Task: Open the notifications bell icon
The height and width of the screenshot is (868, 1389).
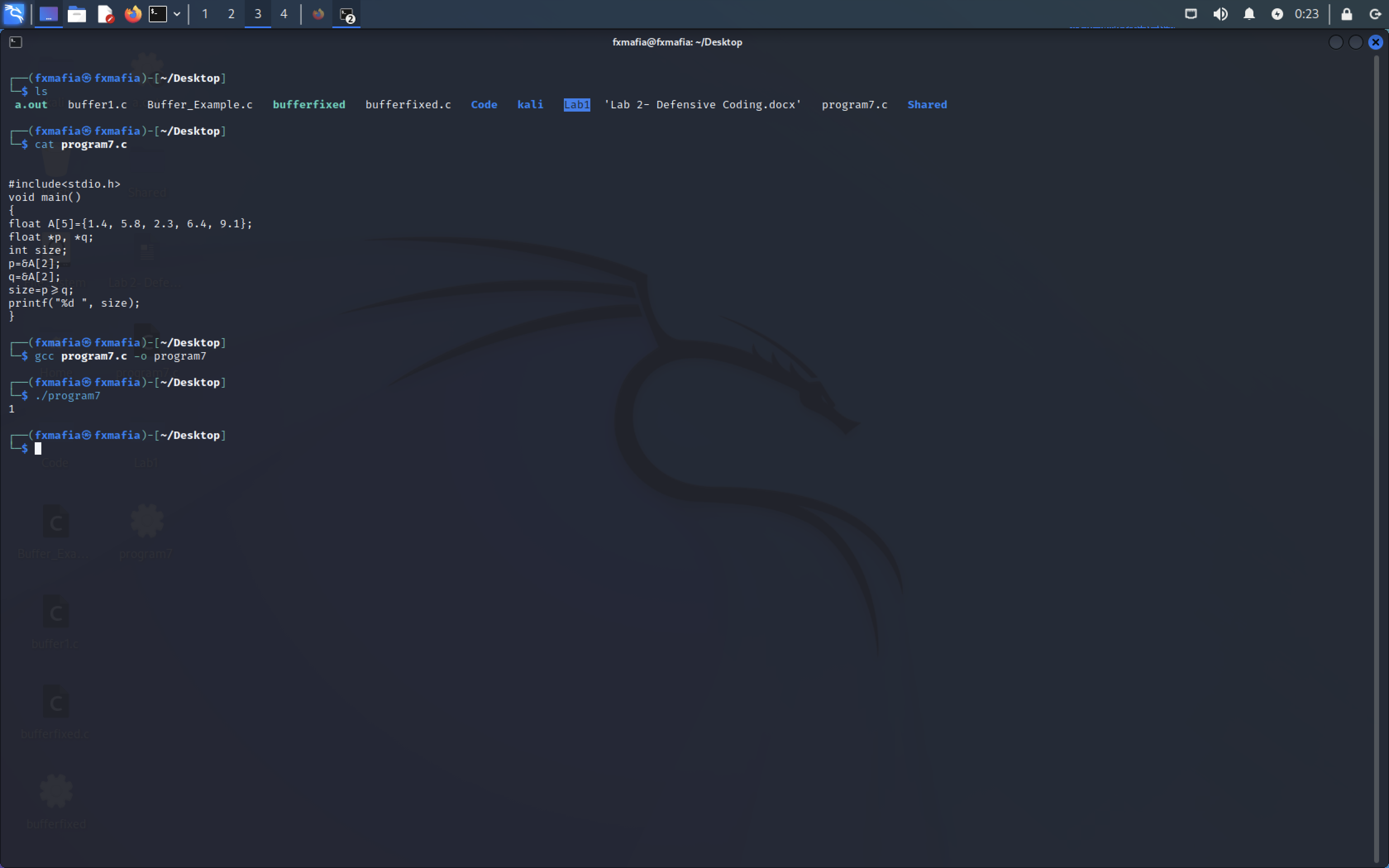Action: 1249,14
